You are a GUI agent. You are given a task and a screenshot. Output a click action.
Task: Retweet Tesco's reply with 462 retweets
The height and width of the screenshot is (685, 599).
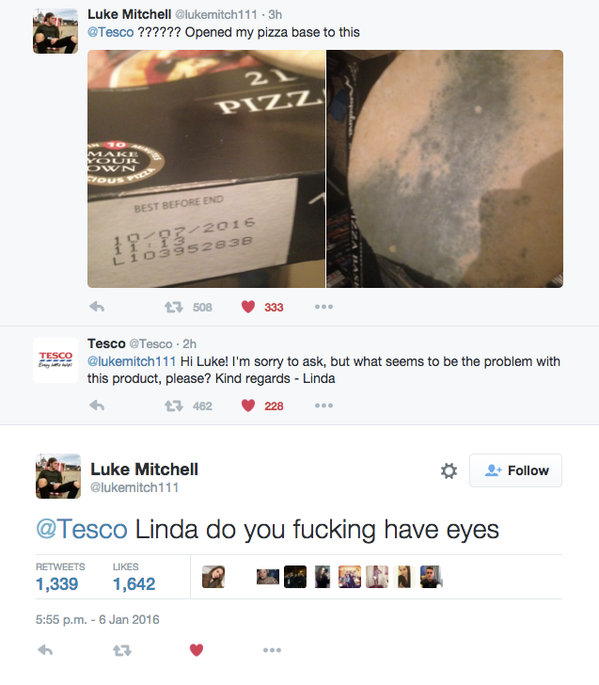pyautogui.click(x=173, y=406)
